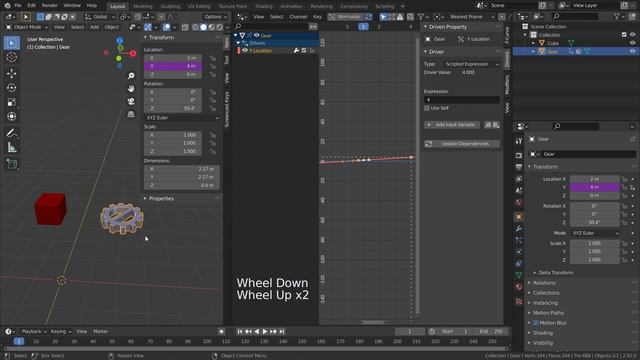This screenshot has width=640, height=360.
Task: Pick the Measure tool
Action: [12, 147]
